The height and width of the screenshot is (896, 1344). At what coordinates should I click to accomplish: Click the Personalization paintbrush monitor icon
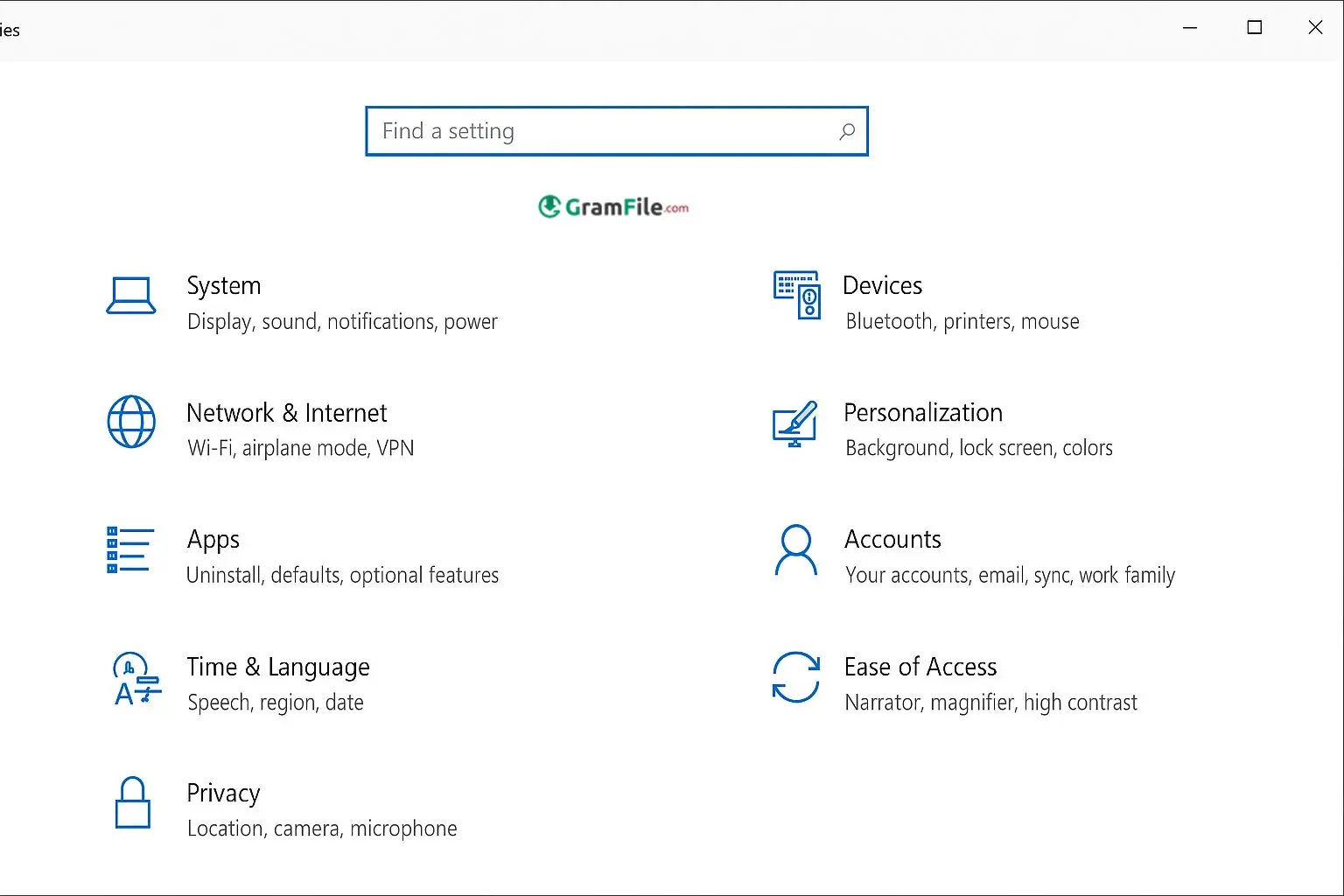coord(794,424)
